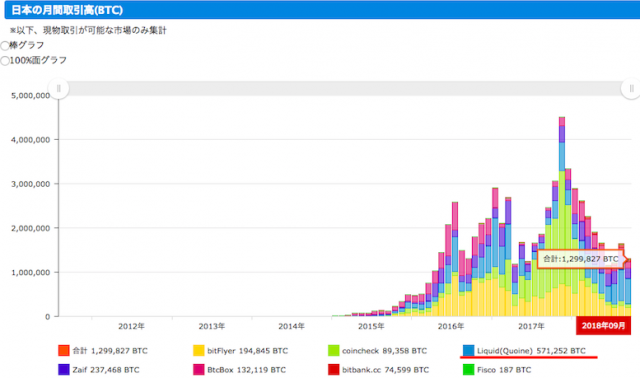Click the Zaif 237,468 BTC legend label
640x378 pixels.
pyautogui.click(x=106, y=370)
